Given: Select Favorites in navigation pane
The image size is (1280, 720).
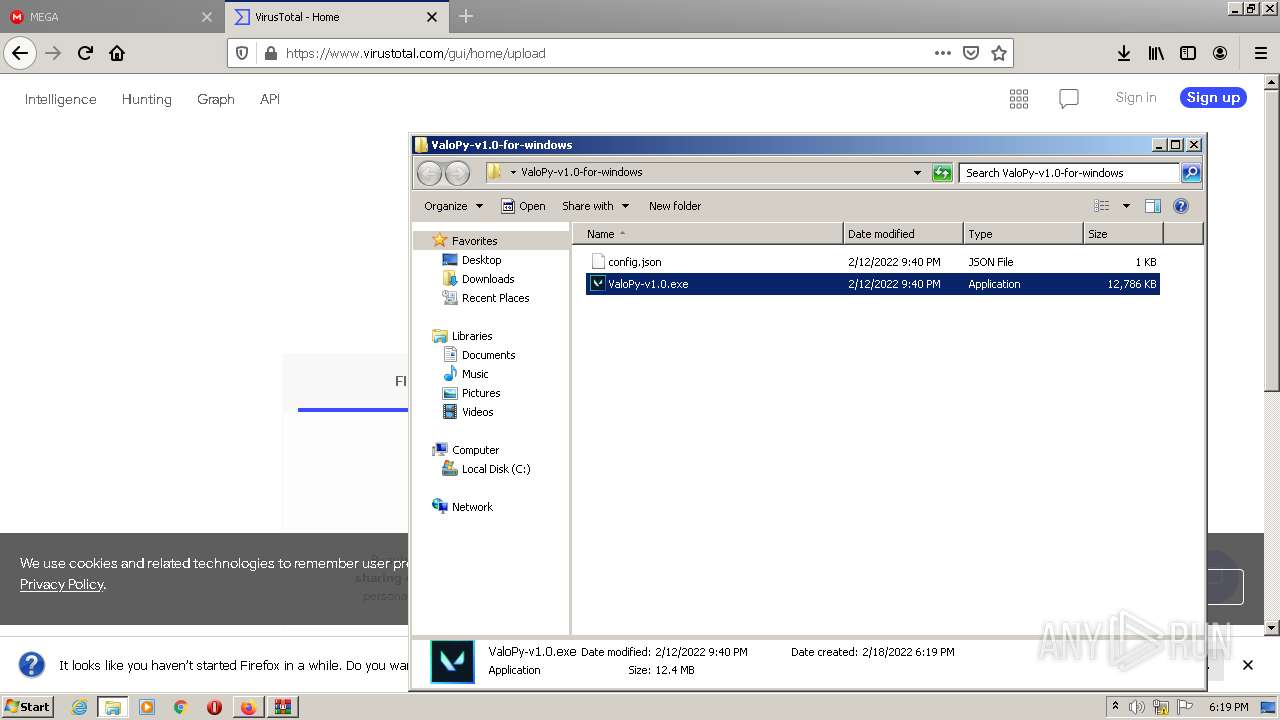Looking at the screenshot, I should [474, 241].
